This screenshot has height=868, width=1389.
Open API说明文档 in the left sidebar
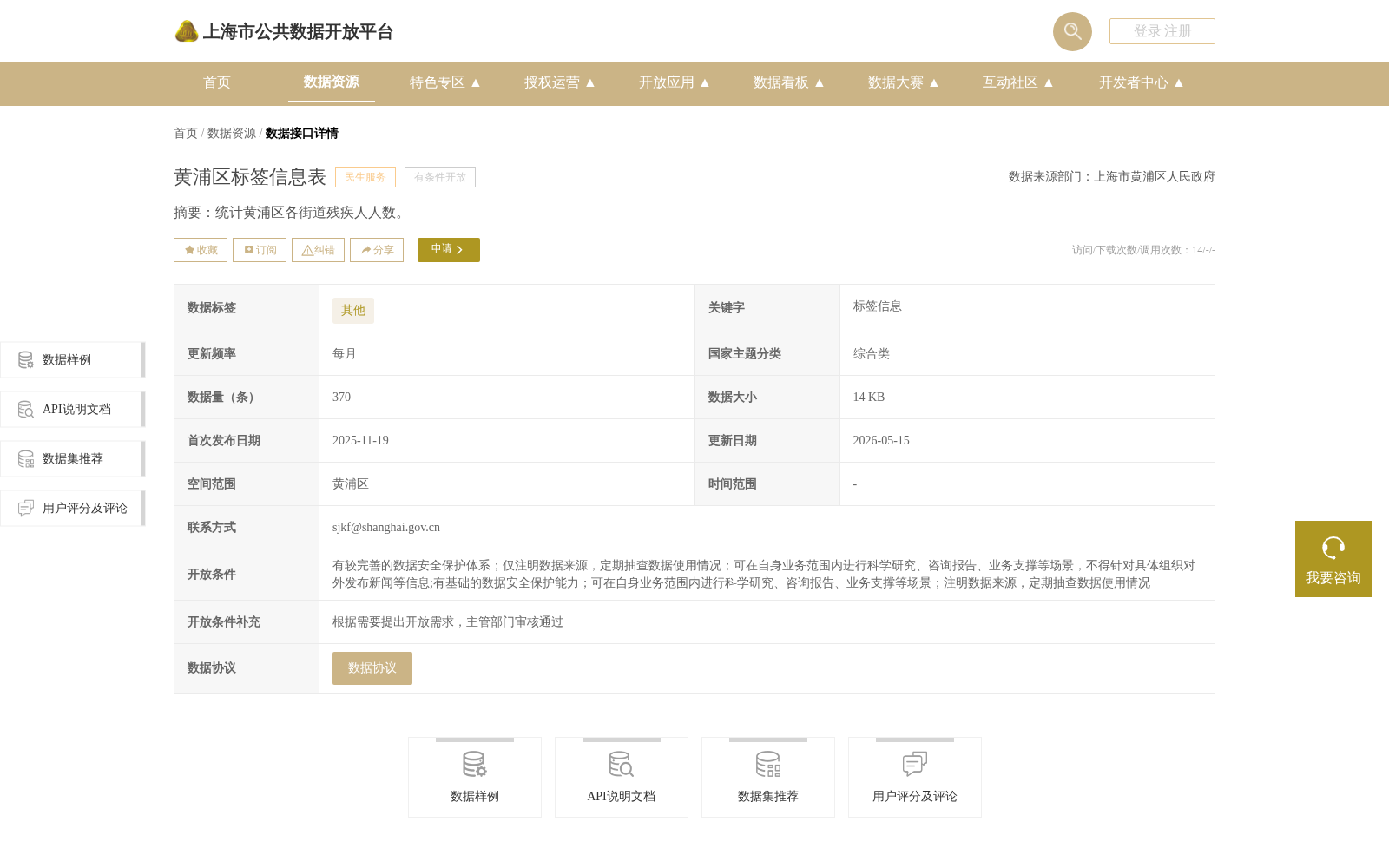point(73,410)
